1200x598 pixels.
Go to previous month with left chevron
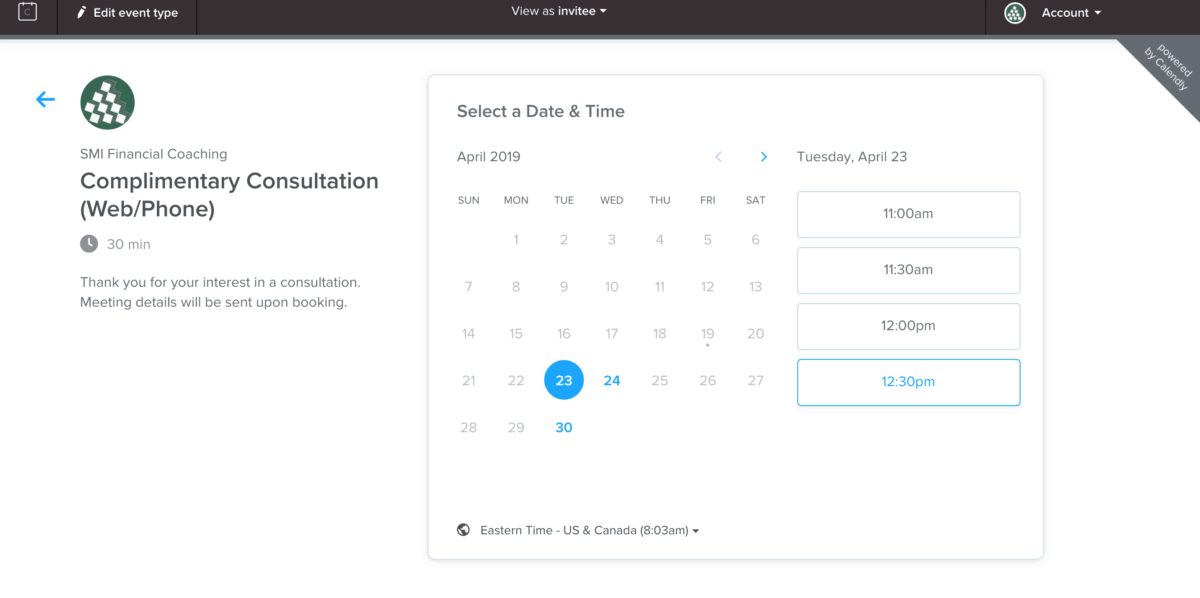718,157
